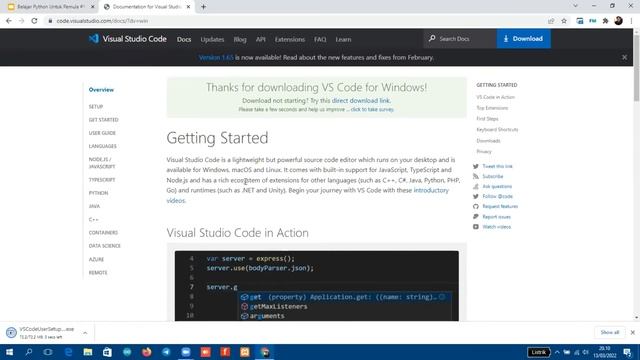Jump to Keyboard Shortcuts in right sidebar
This screenshot has width=640, height=360.
tap(497, 129)
